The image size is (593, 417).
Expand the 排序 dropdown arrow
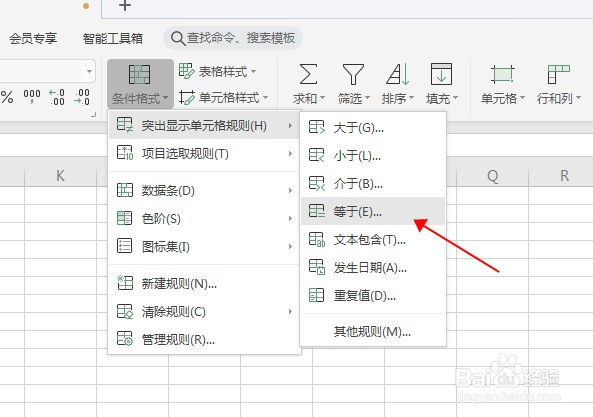[411, 98]
